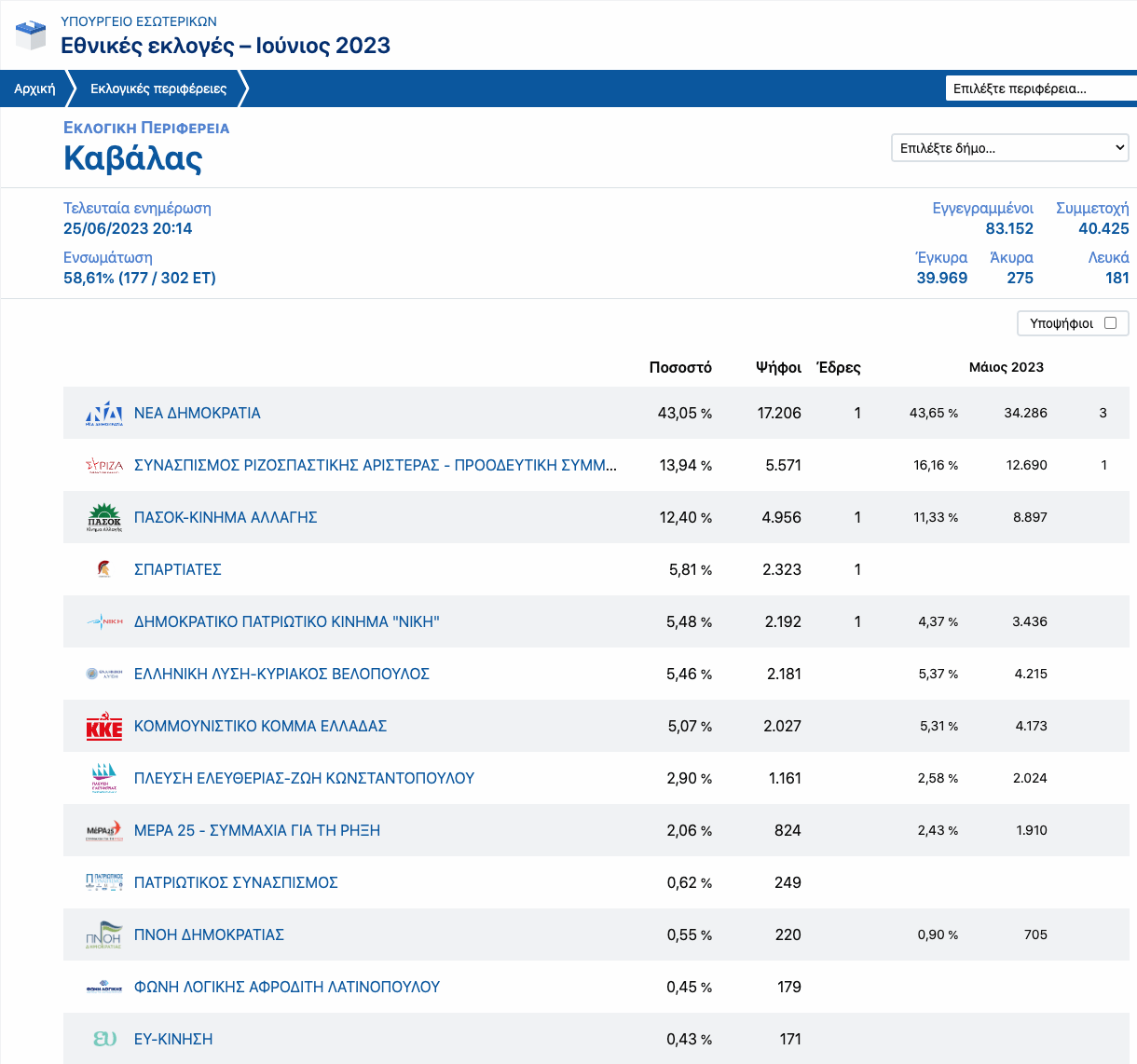Open ΠΑΤΡΙΩΤΙΚΟΣ ΣΥΝΑΣΠΙΣΜΟΣ link

pos(236,882)
